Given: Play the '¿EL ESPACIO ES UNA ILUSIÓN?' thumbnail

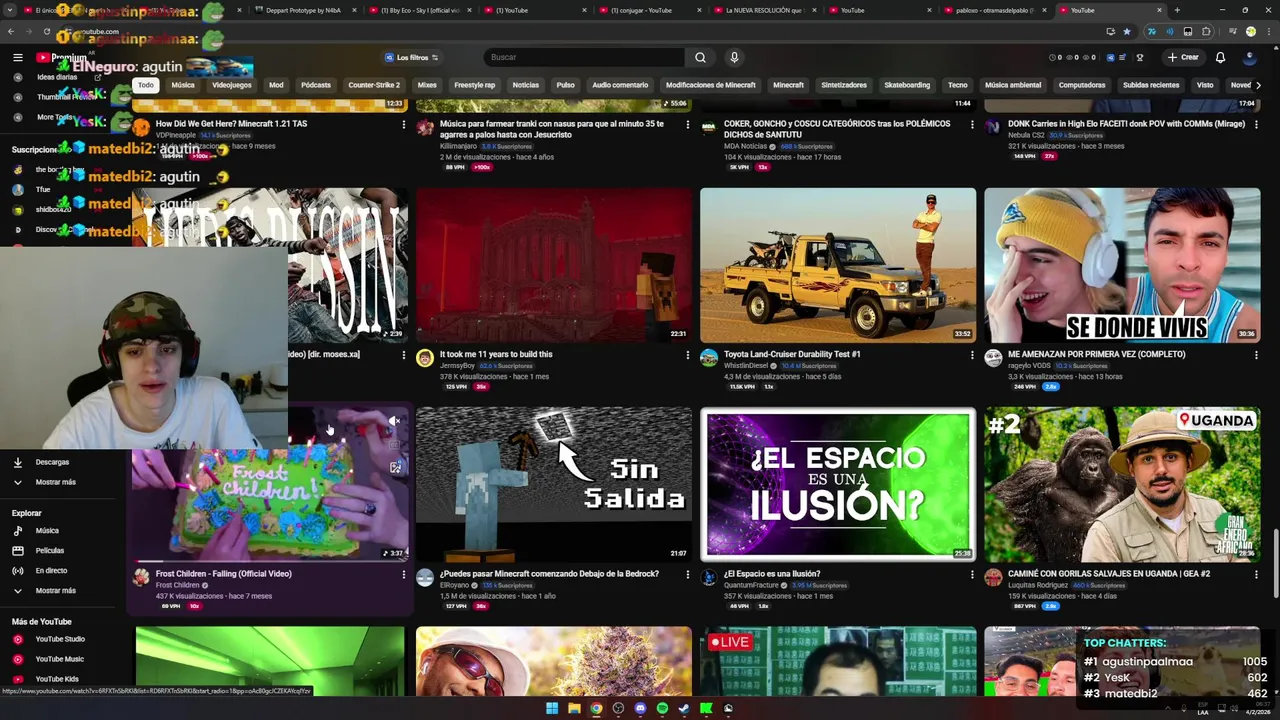Looking at the screenshot, I should (x=838, y=484).
